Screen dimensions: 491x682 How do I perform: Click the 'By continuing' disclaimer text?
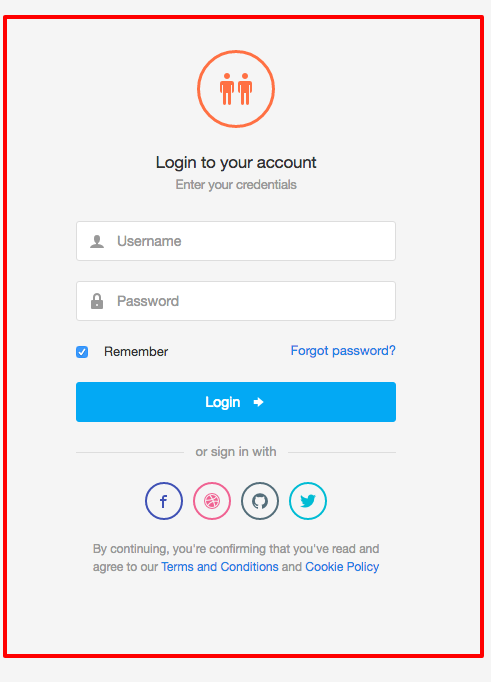coord(236,558)
